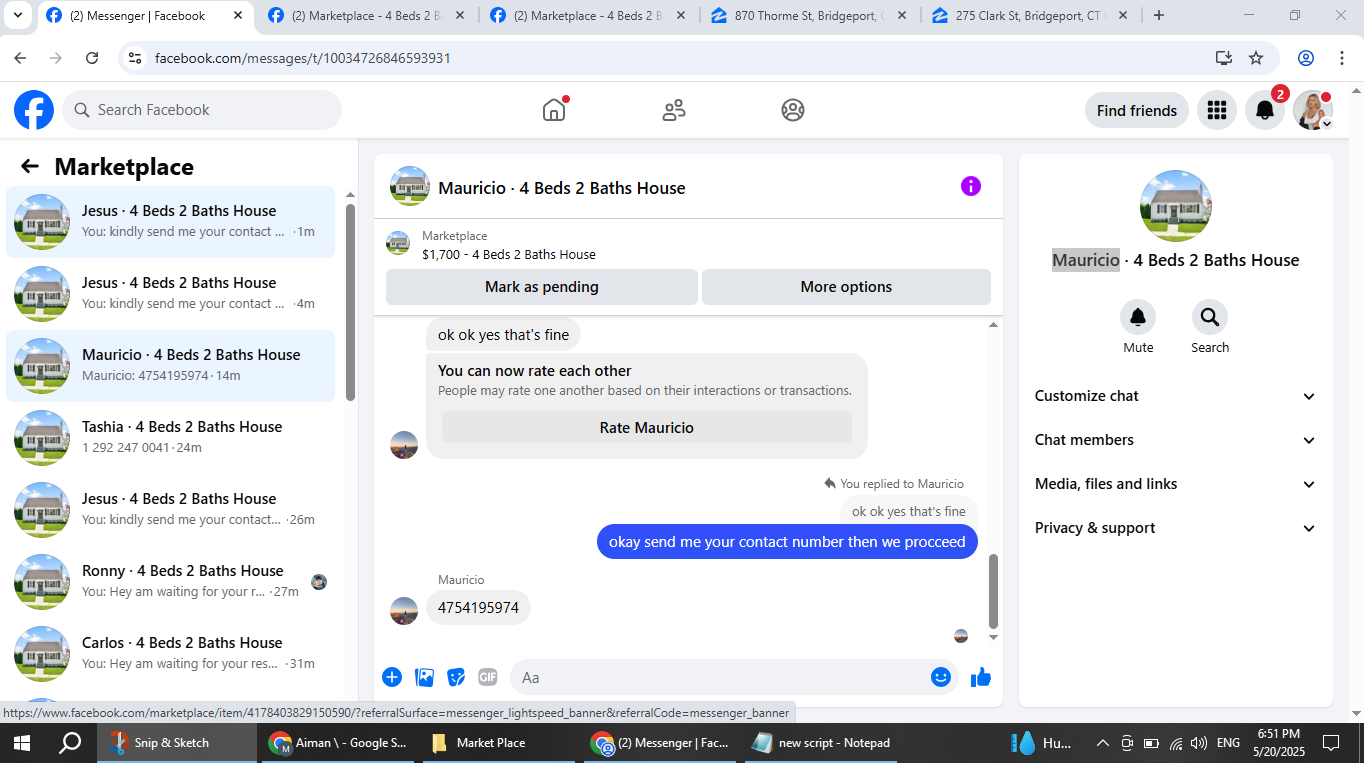Open a new browser tab
1364x763 pixels.
coord(1159,15)
